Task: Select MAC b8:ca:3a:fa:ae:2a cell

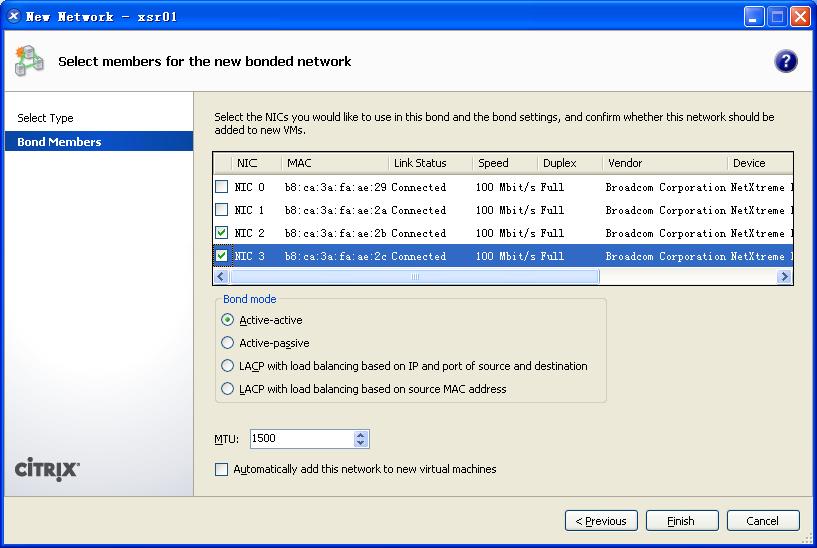Action: tap(336, 210)
